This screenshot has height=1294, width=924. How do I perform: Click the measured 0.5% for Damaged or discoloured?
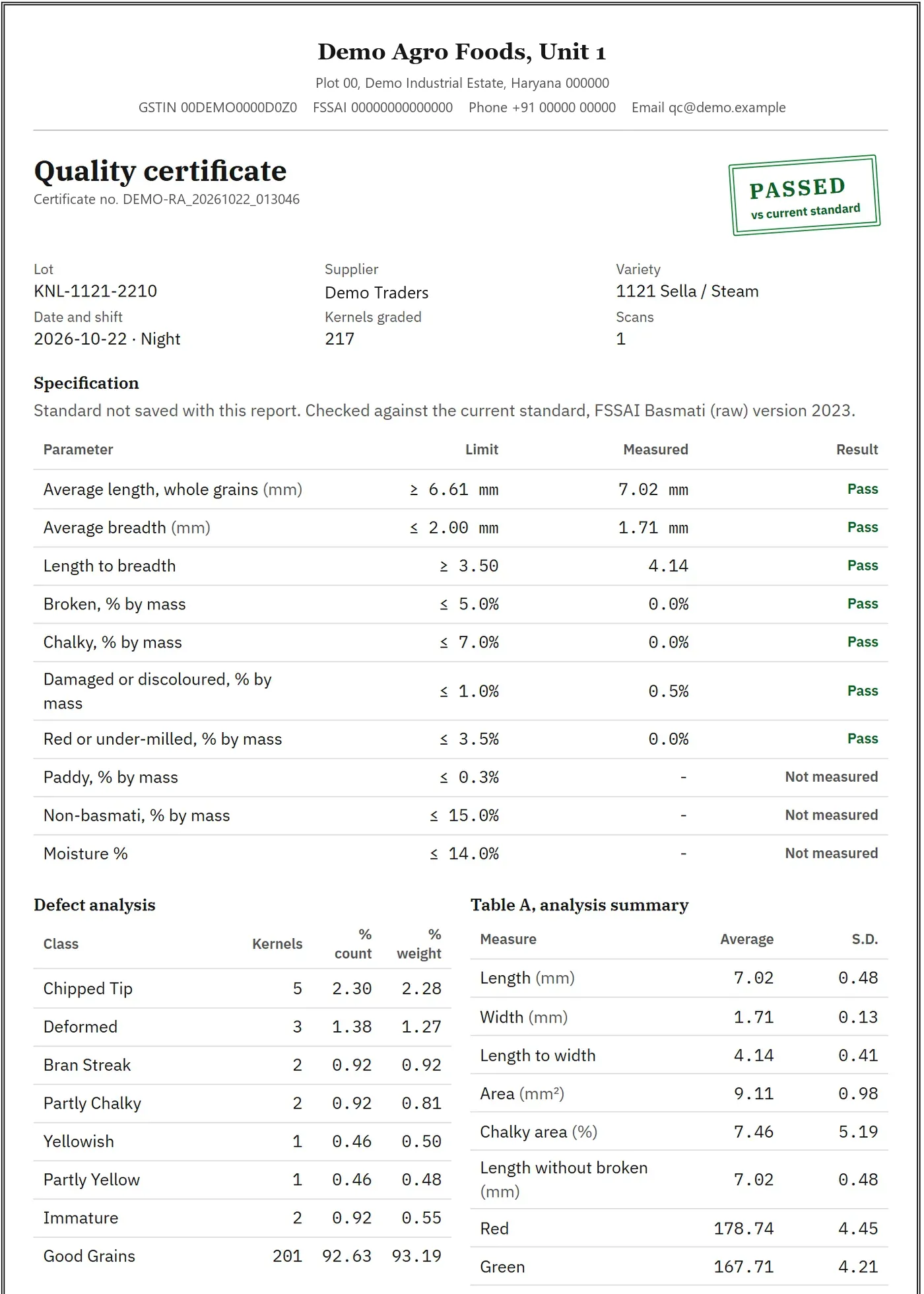point(668,691)
